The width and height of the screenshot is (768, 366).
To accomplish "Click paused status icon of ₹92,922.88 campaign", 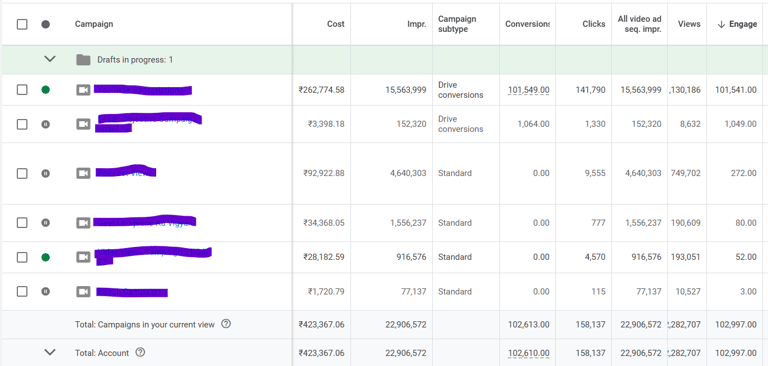I will point(46,173).
